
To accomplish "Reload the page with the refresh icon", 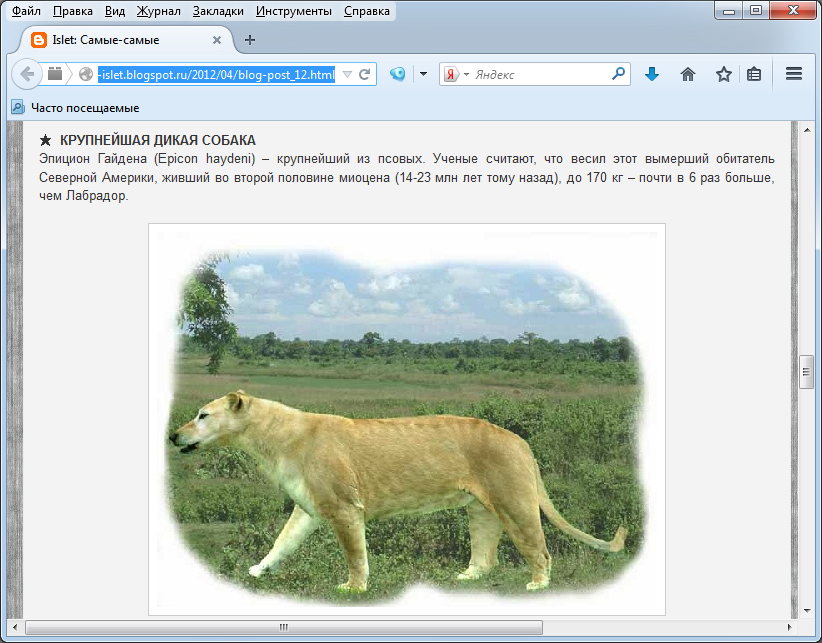I will coord(366,74).
